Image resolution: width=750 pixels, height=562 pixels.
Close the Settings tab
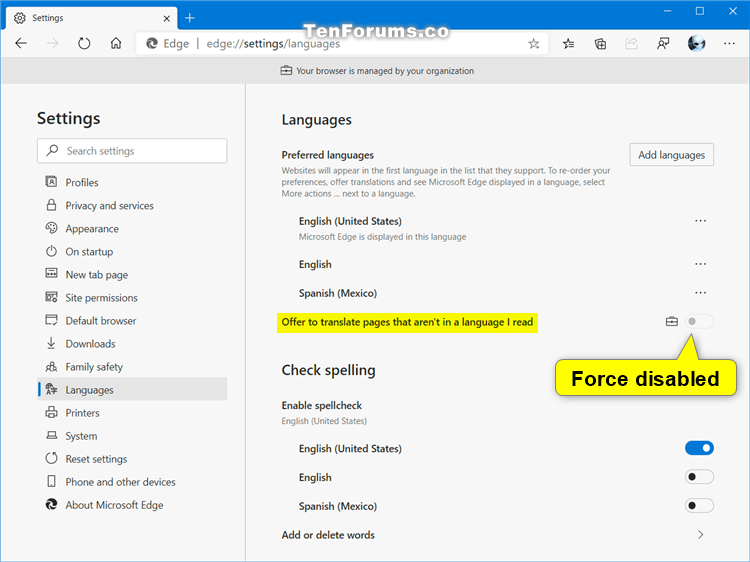click(166, 18)
